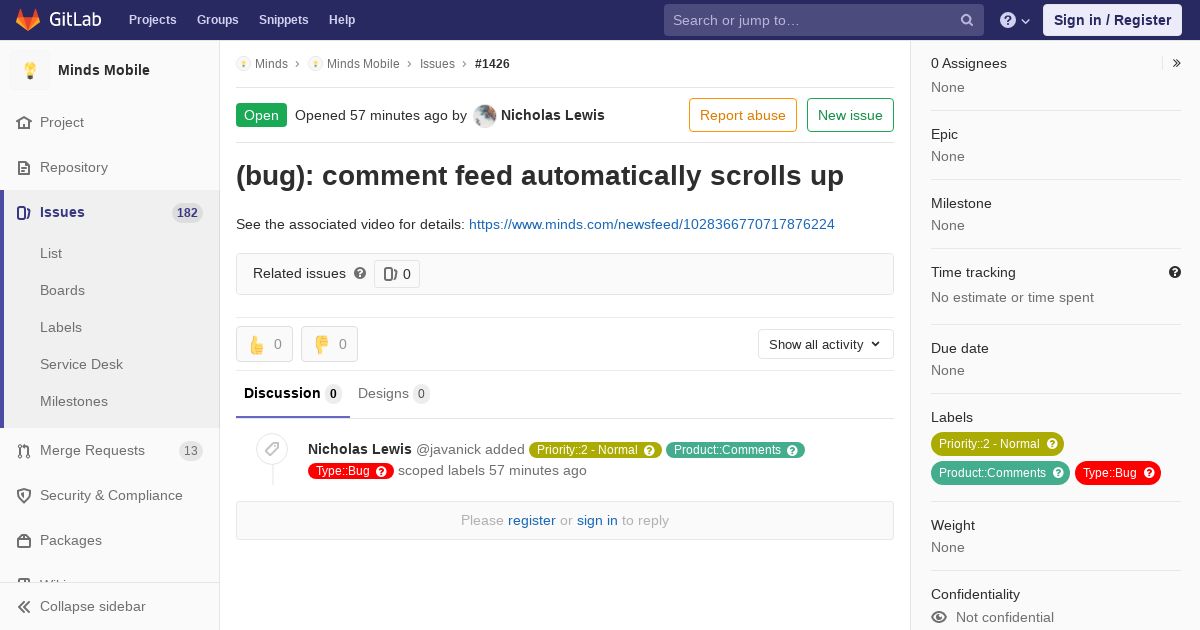
Task: Open the minds.com newsfeed video link
Action: pyautogui.click(x=652, y=224)
